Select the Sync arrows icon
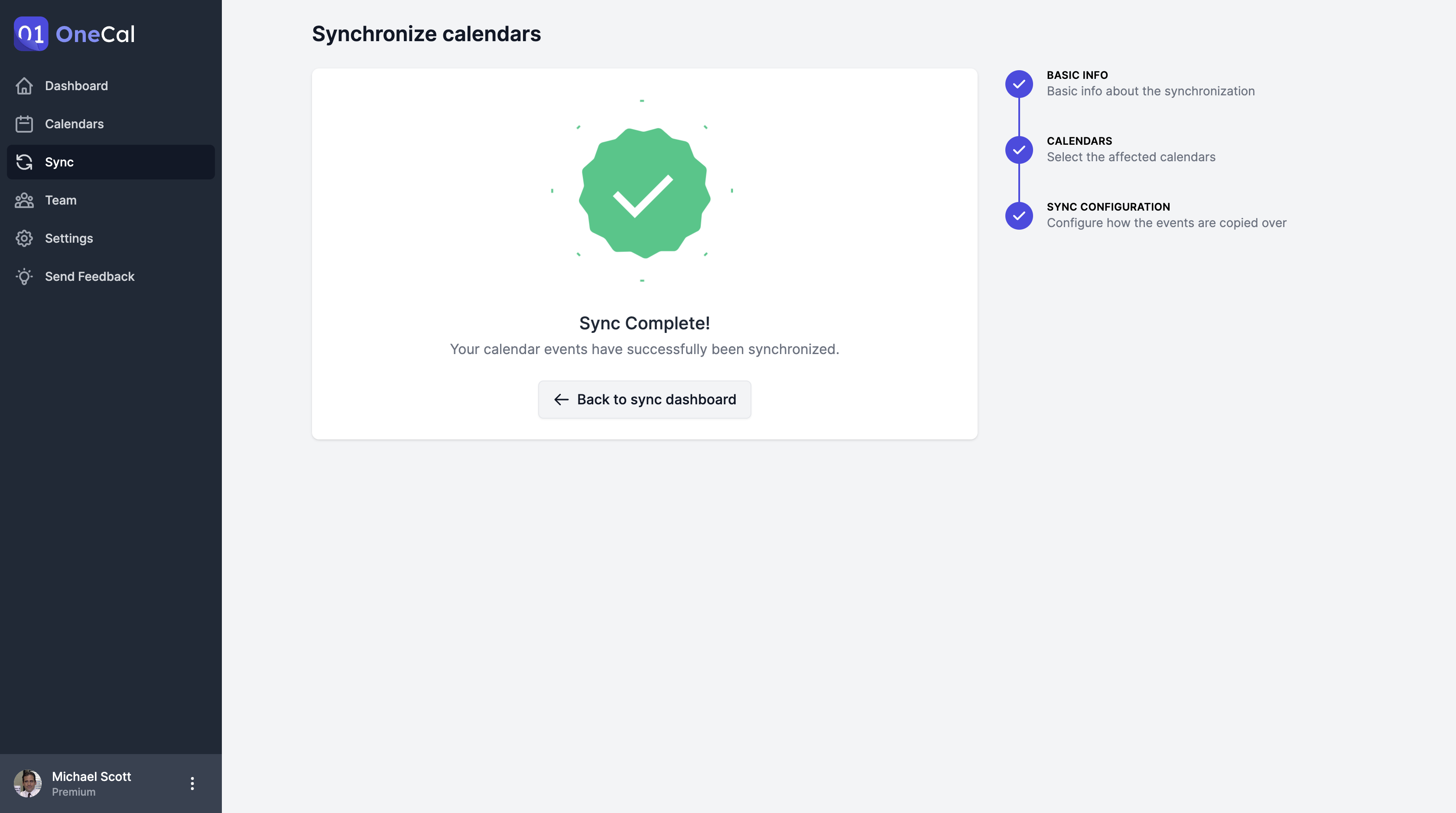 [24, 162]
